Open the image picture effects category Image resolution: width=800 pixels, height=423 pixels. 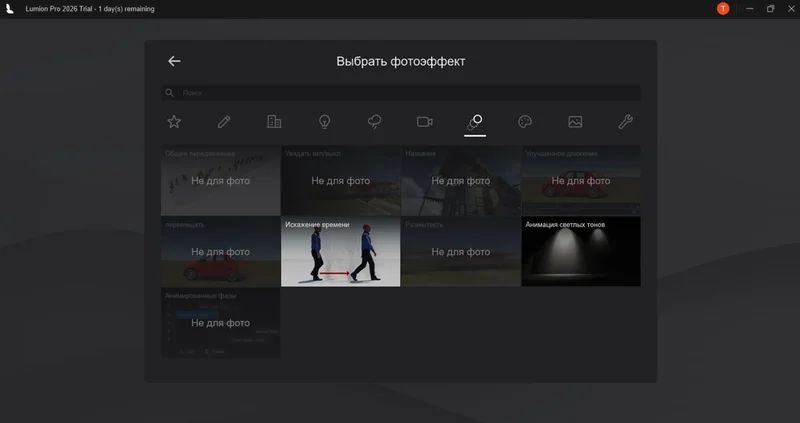click(x=575, y=121)
